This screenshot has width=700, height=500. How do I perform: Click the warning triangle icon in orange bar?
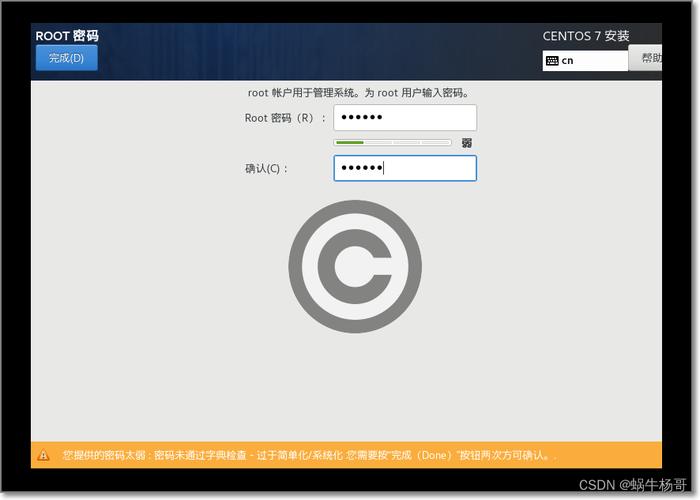(43, 455)
